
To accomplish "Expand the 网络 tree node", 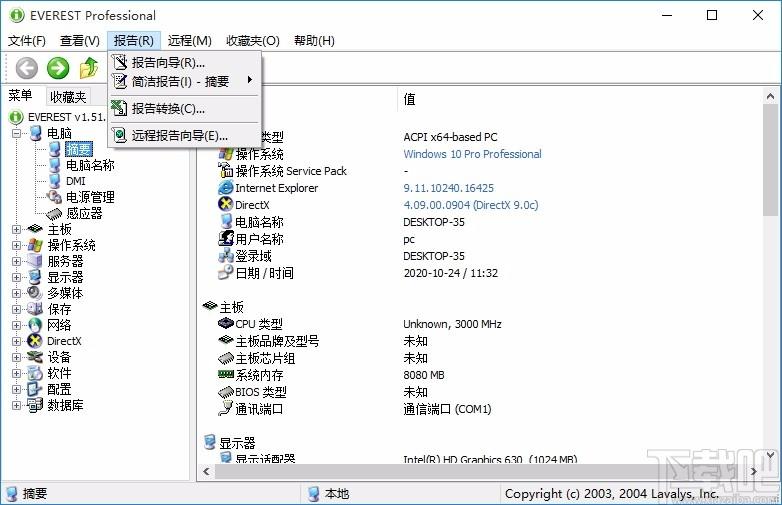I will pyautogui.click(x=16, y=325).
